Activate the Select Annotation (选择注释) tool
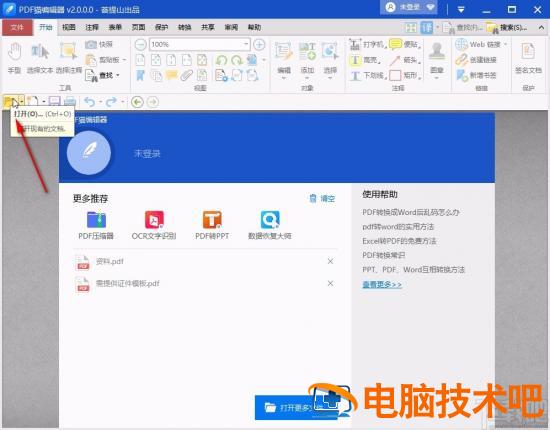550x430 pixels. tap(69, 58)
